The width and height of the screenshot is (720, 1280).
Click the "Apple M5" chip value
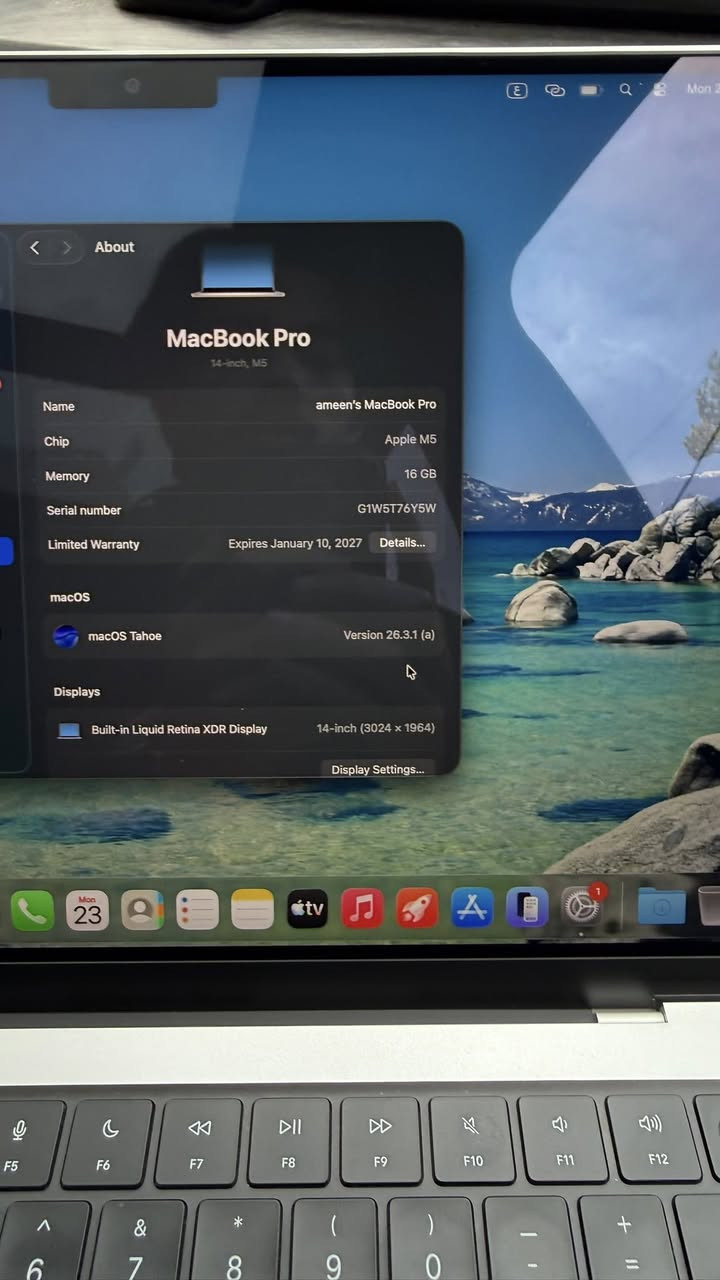point(410,440)
